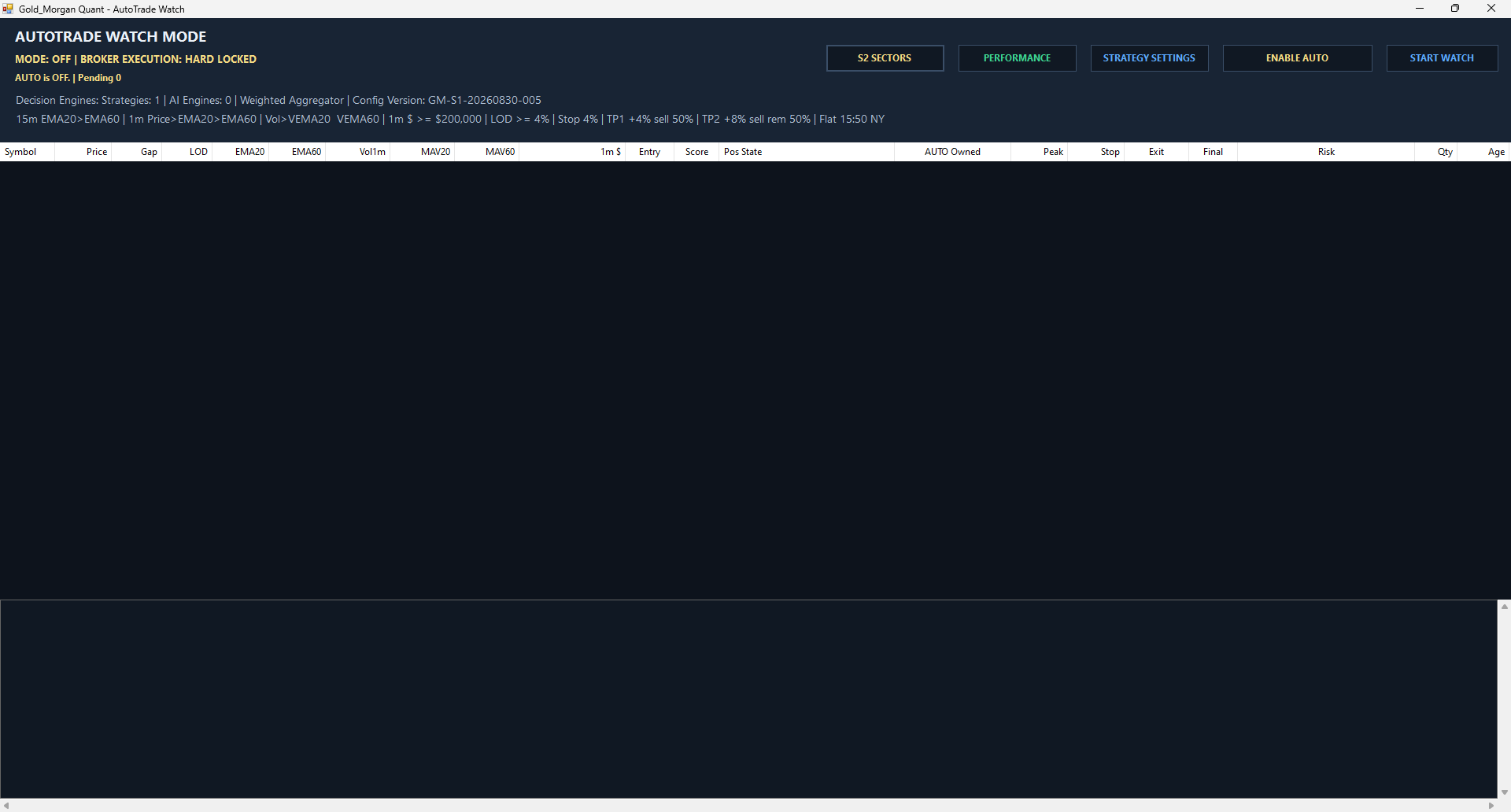Minimize the AutoTrade Watch window

(1420, 9)
